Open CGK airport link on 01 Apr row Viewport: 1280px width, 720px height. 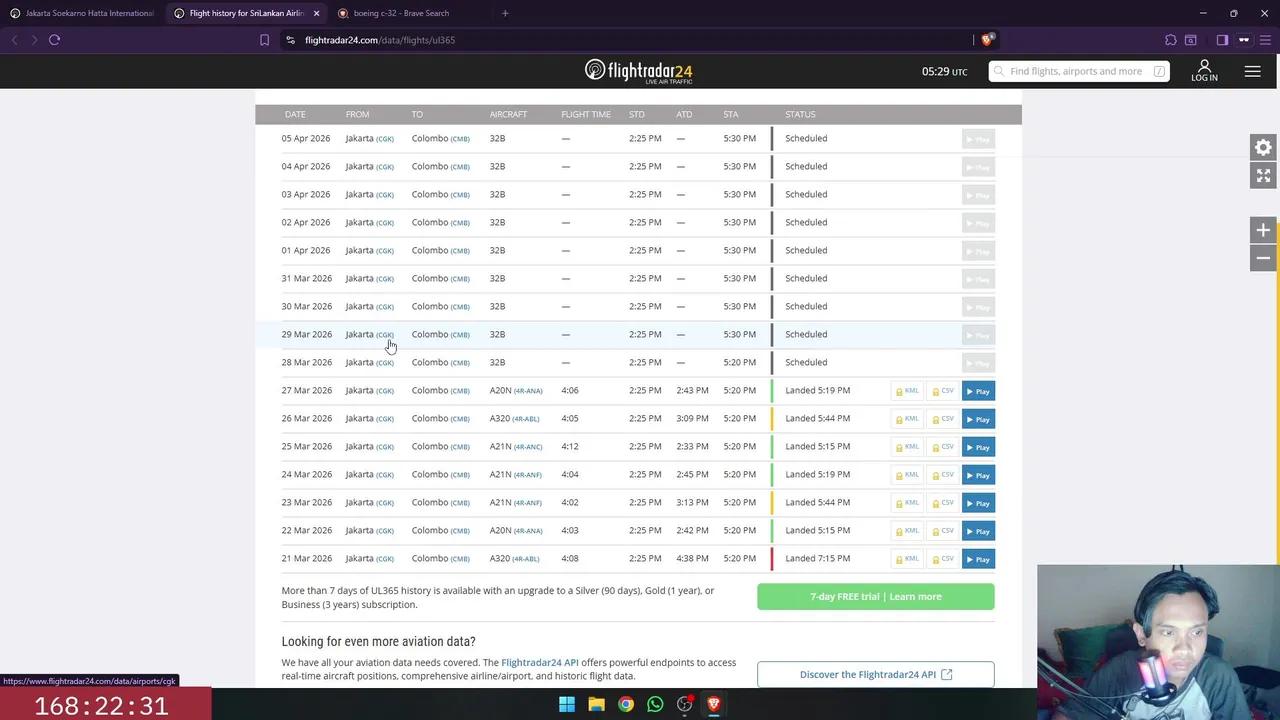385,251
